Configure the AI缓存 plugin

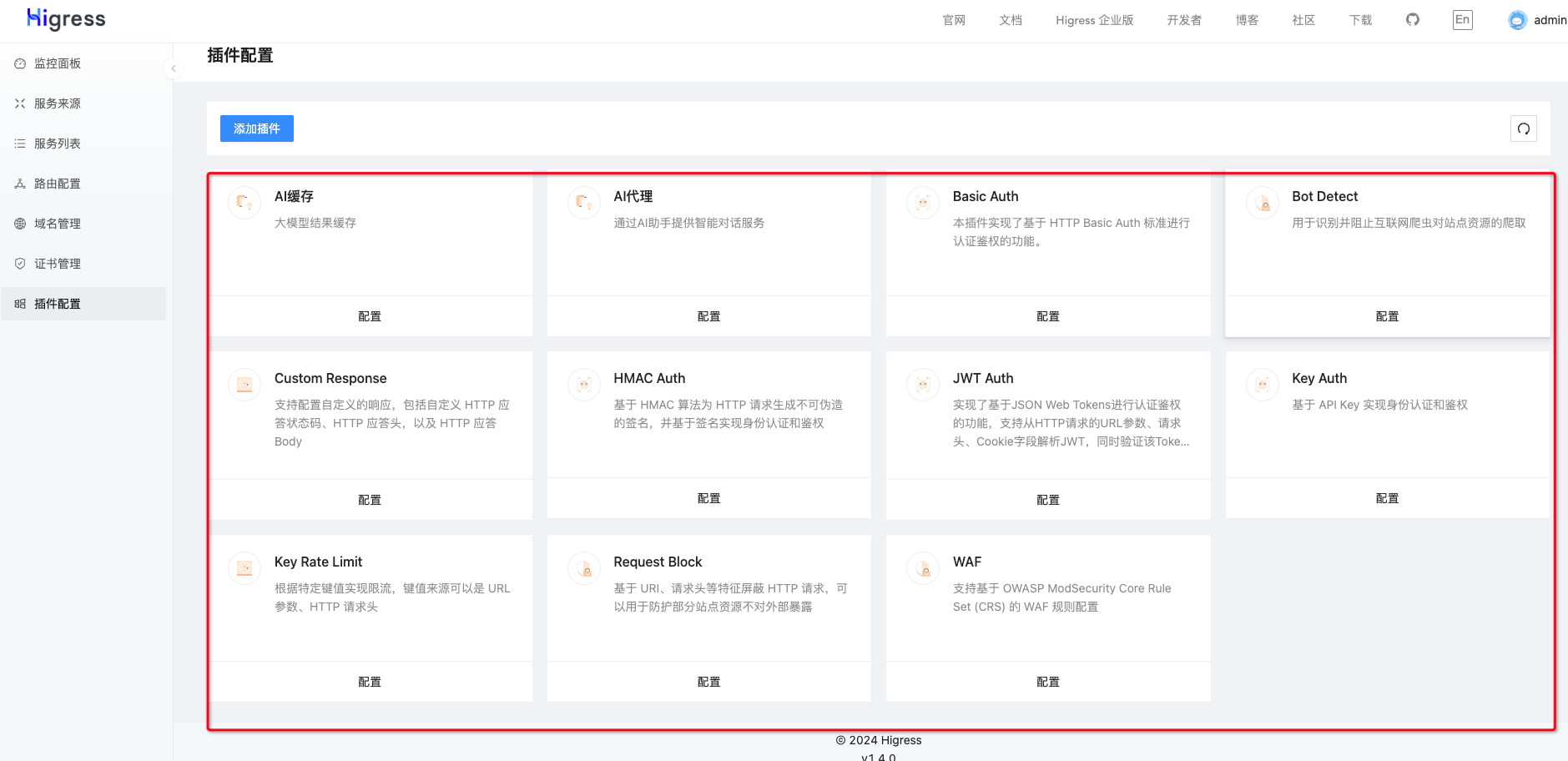coord(370,316)
